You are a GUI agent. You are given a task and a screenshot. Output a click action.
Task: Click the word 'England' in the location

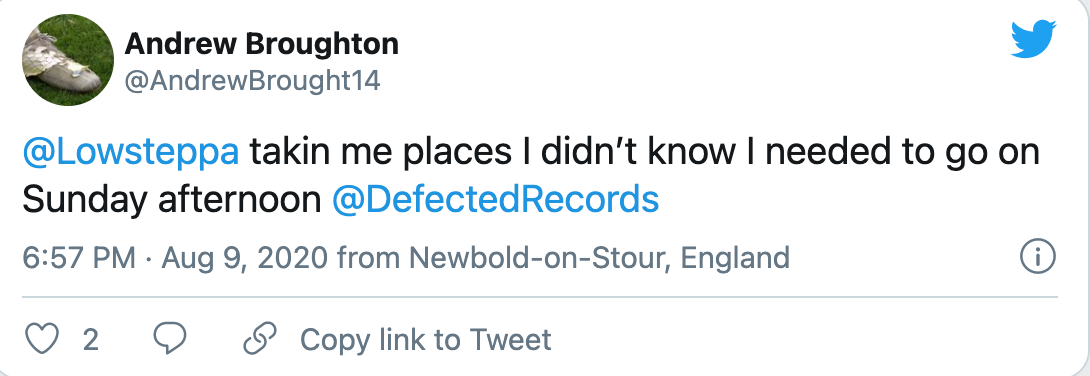(x=735, y=258)
